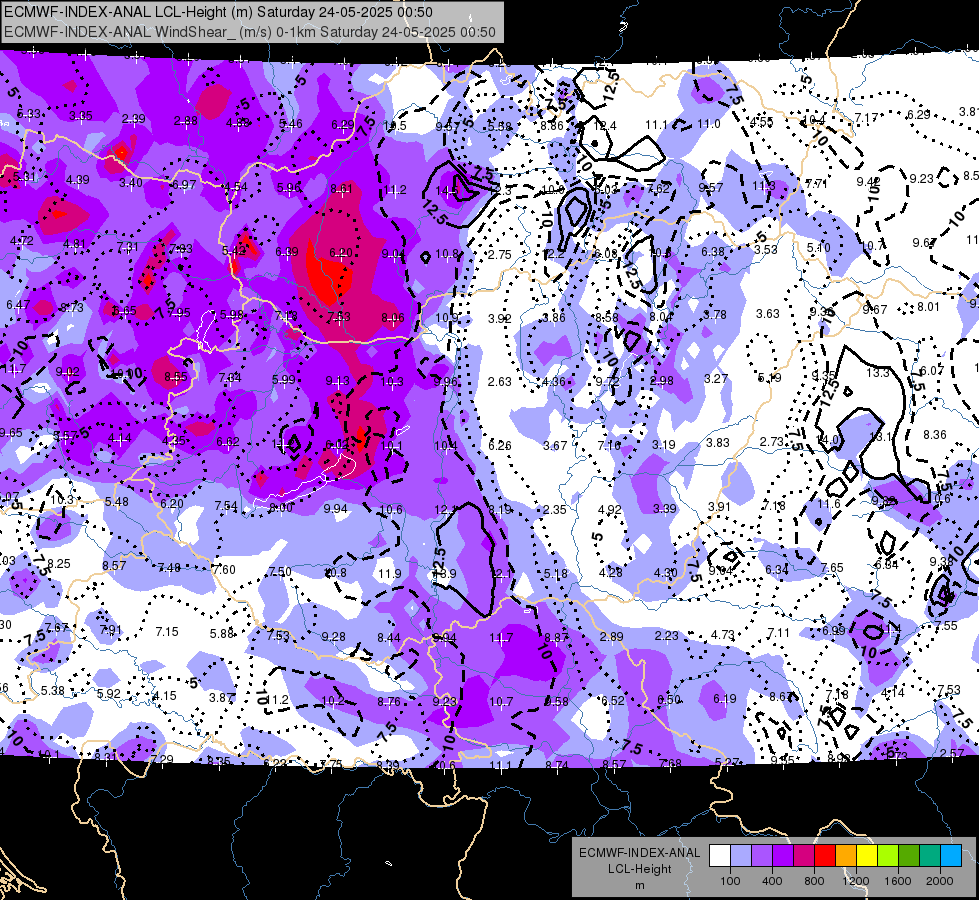Image resolution: width=979 pixels, height=900 pixels.
Task: Click the 400 legend tick label
Action: [772, 881]
